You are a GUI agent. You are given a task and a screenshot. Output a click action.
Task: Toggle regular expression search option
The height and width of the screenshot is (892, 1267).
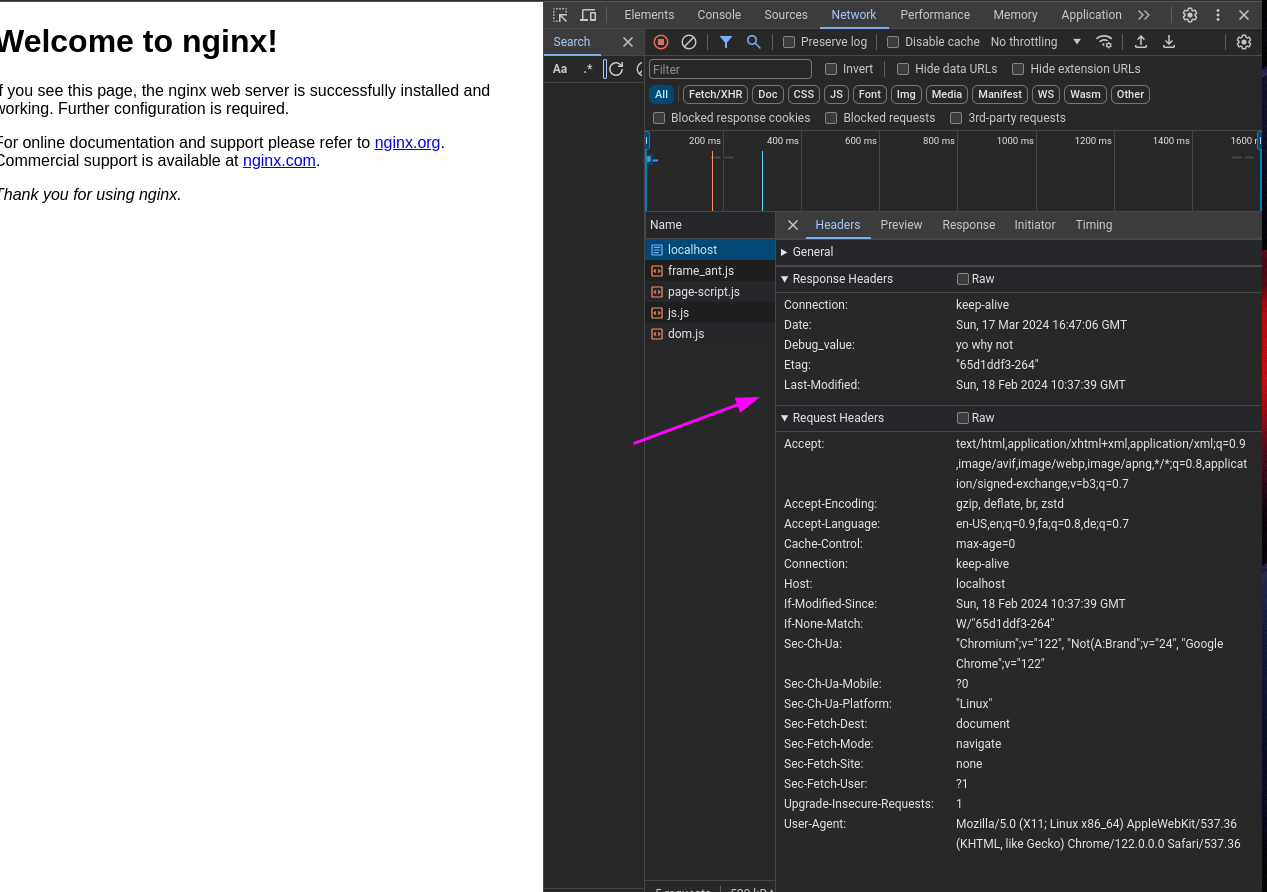tap(588, 69)
